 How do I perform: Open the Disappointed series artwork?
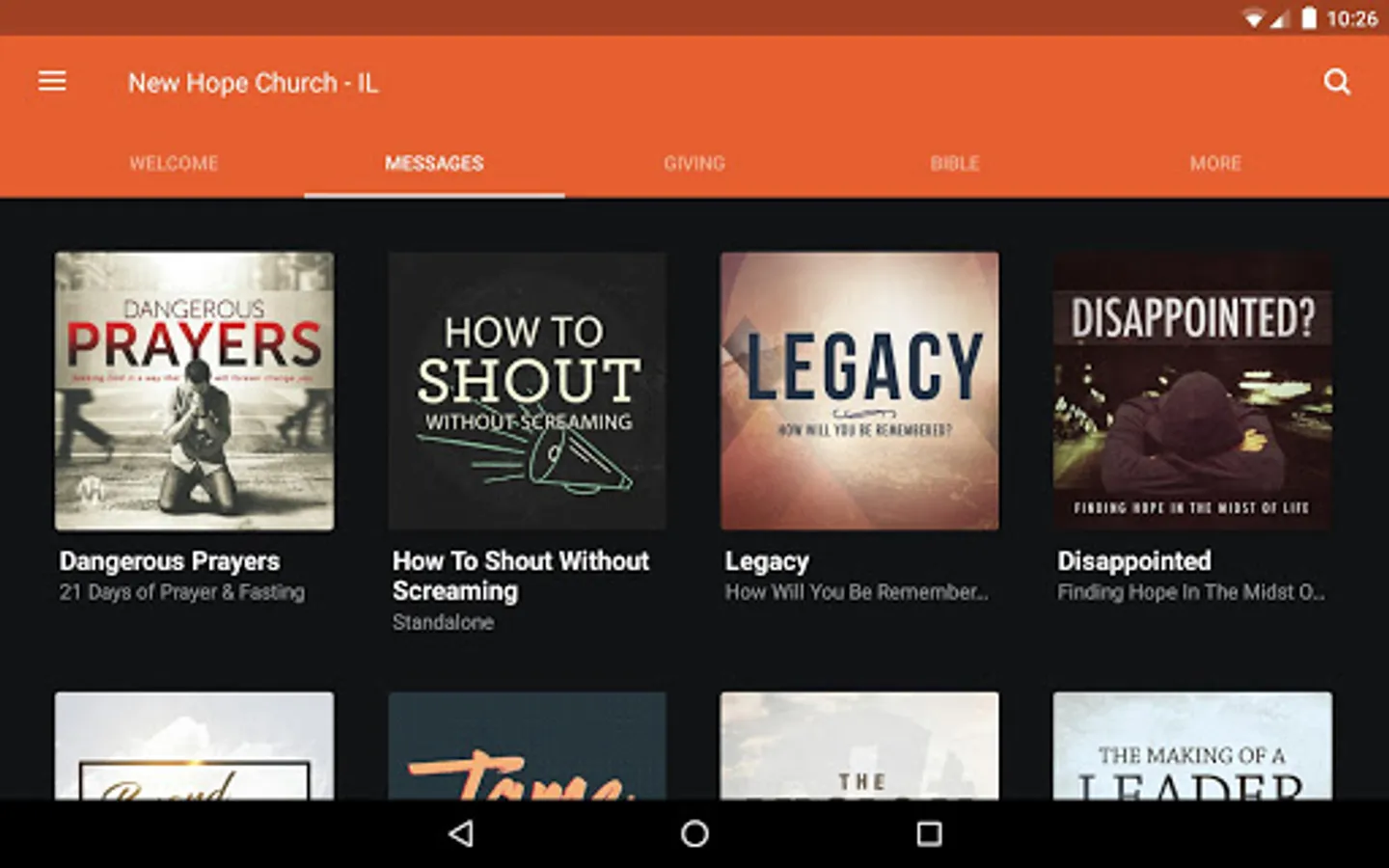[1192, 391]
